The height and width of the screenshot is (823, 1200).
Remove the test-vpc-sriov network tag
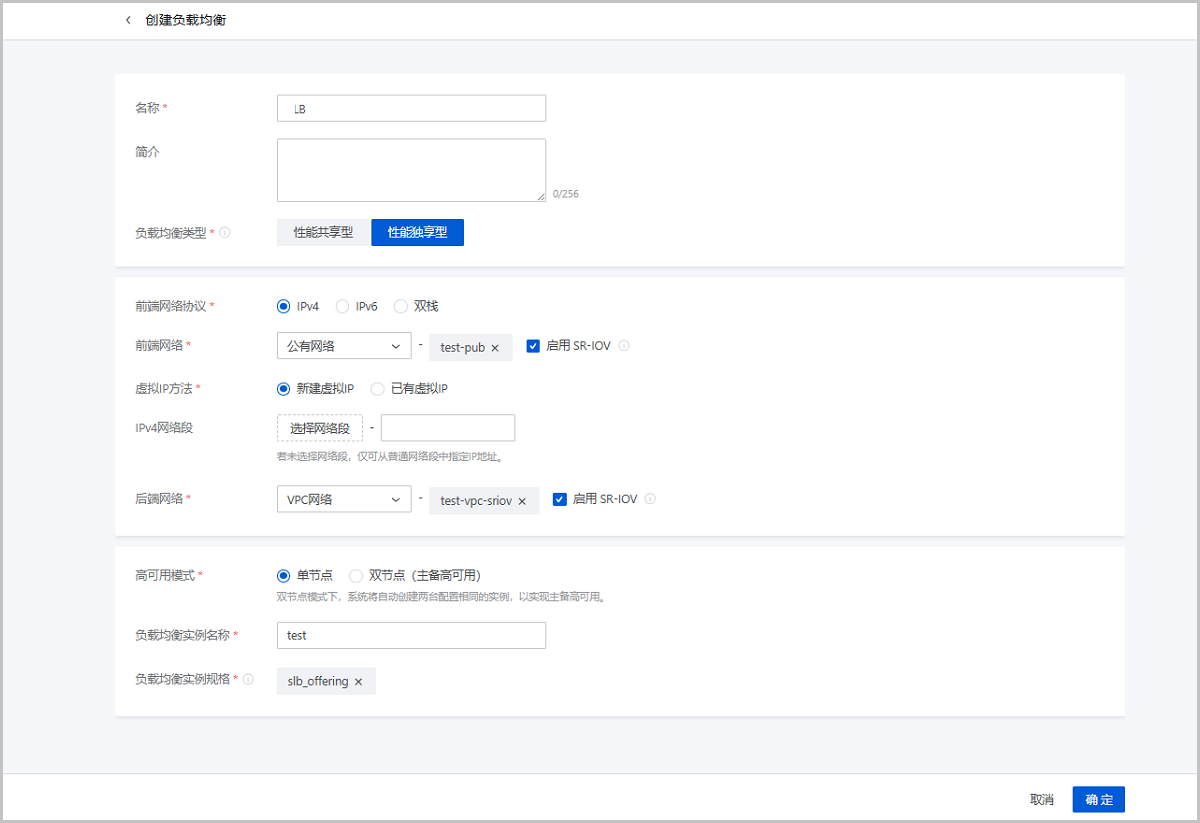522,501
